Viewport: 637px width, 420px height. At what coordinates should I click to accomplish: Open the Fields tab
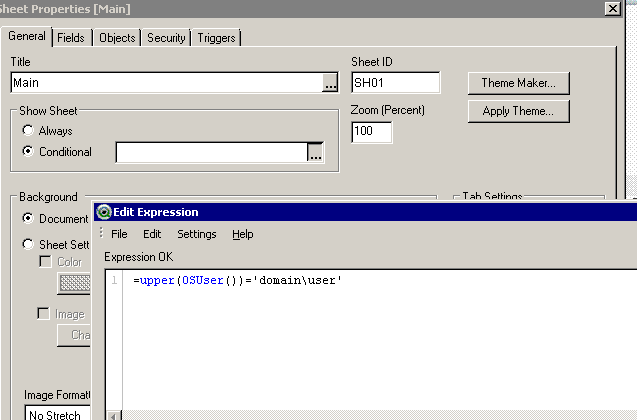tap(71, 38)
